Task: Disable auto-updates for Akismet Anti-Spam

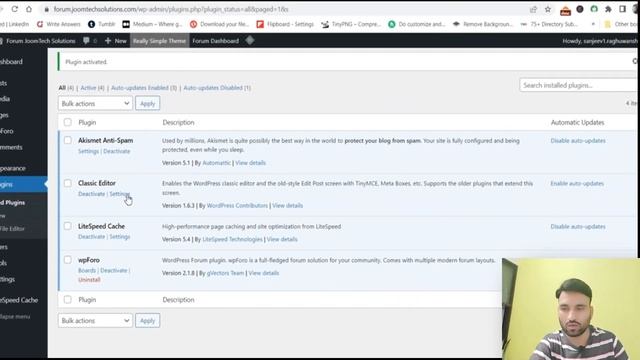Action: (578, 141)
